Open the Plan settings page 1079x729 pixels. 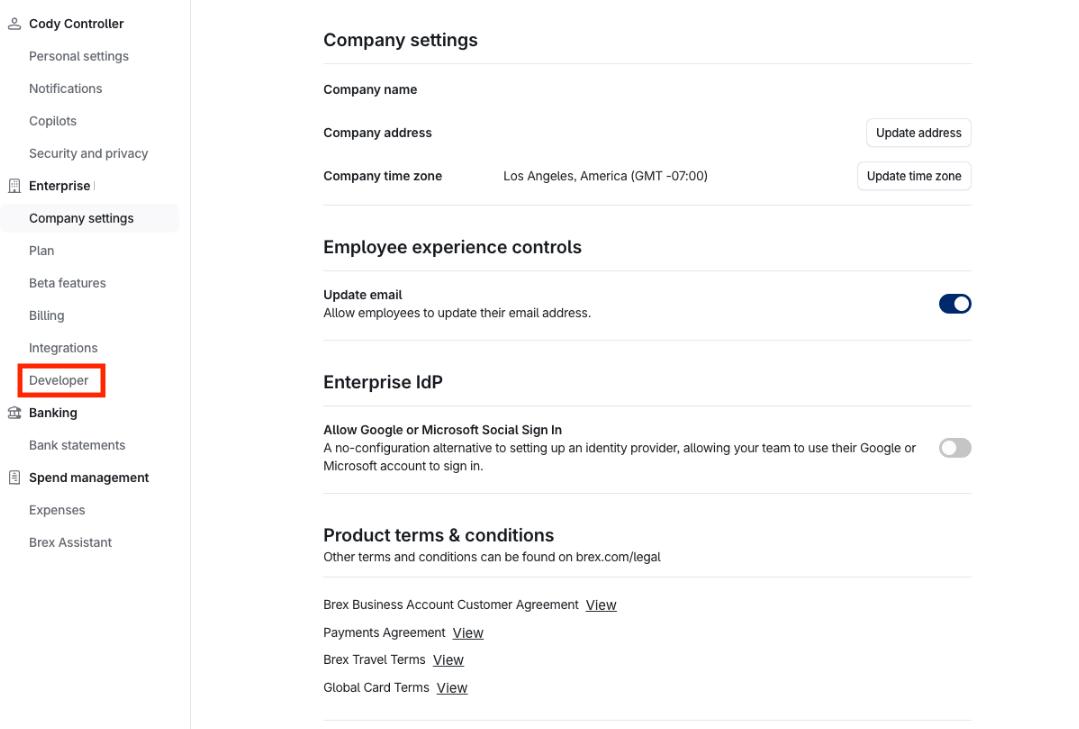pos(42,251)
